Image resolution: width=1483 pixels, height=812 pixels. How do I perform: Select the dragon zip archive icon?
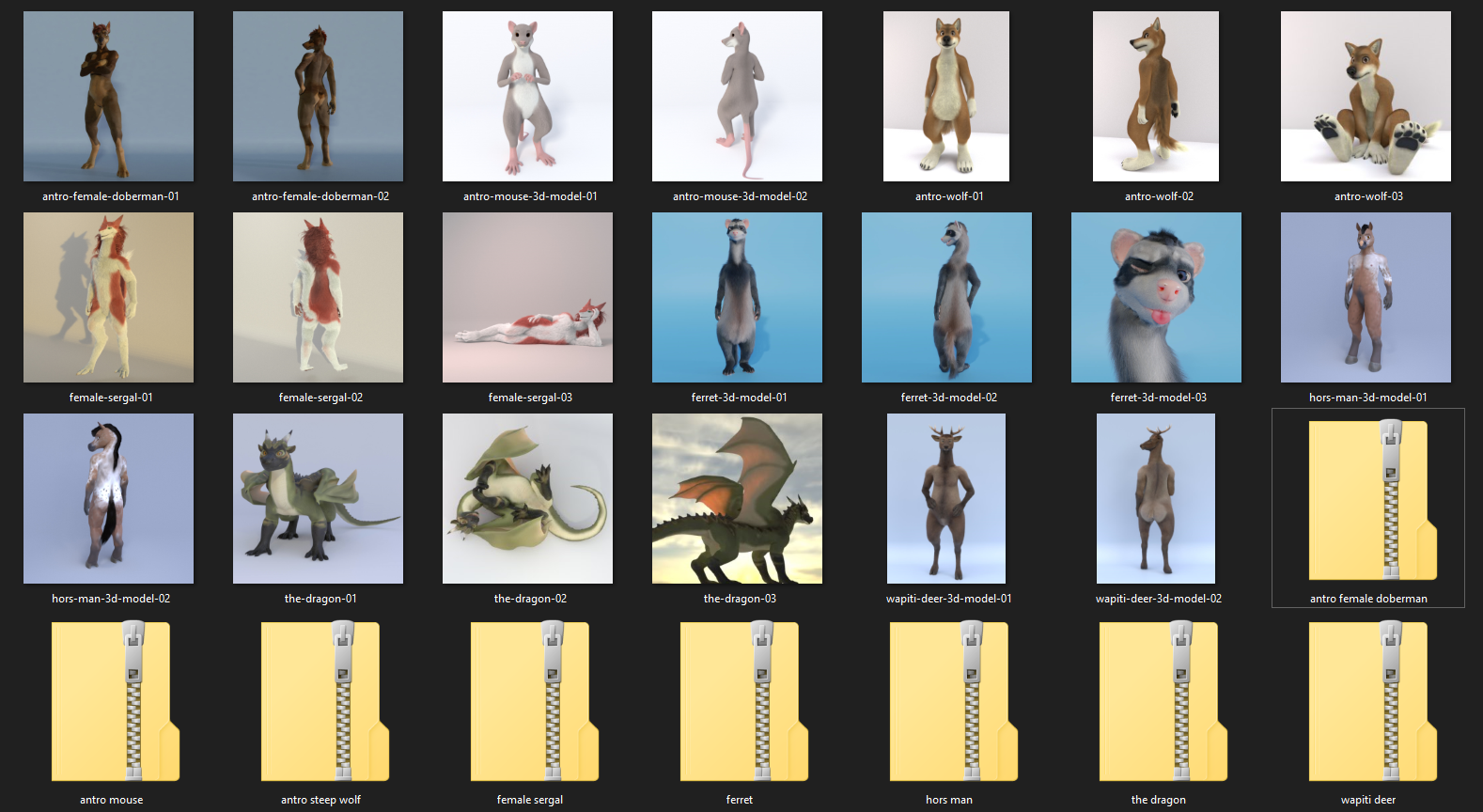1163,701
